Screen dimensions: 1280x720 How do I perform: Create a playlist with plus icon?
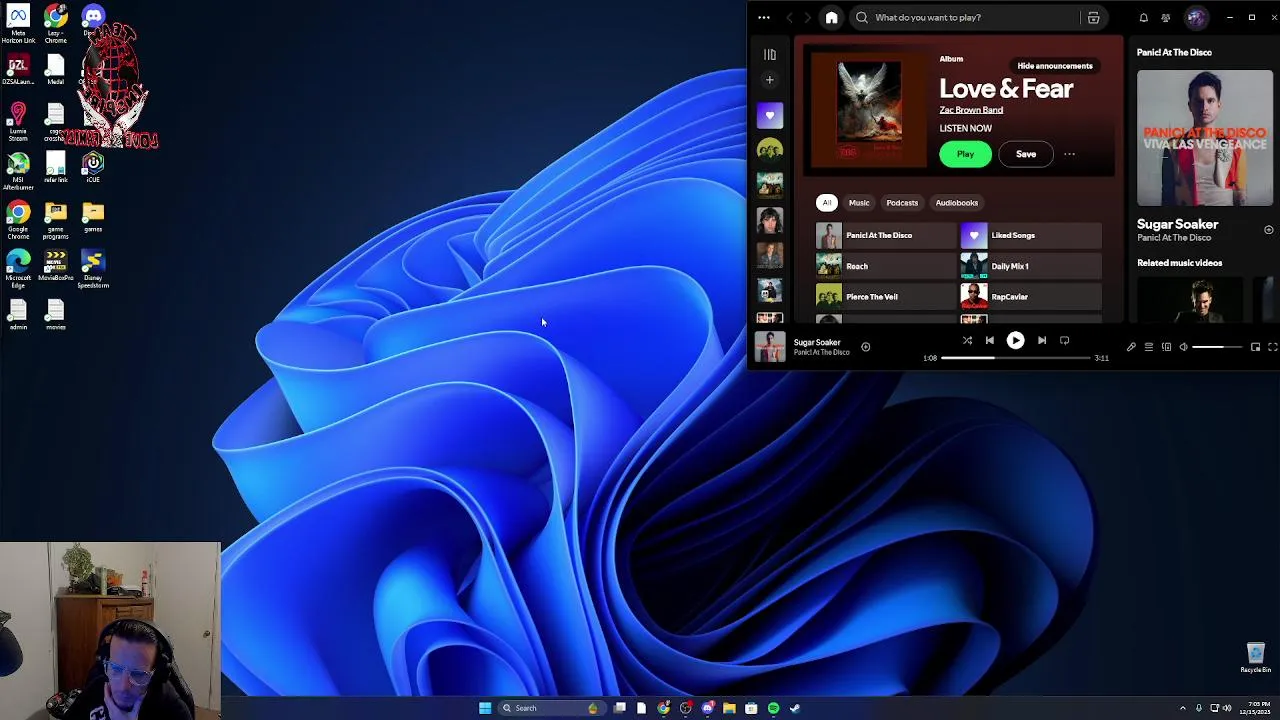[x=770, y=80]
